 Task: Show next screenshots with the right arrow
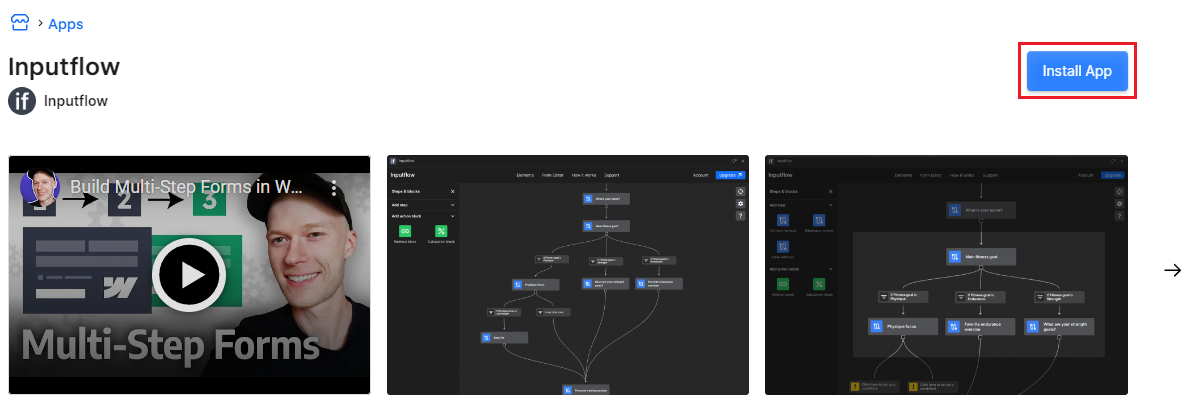[1172, 270]
